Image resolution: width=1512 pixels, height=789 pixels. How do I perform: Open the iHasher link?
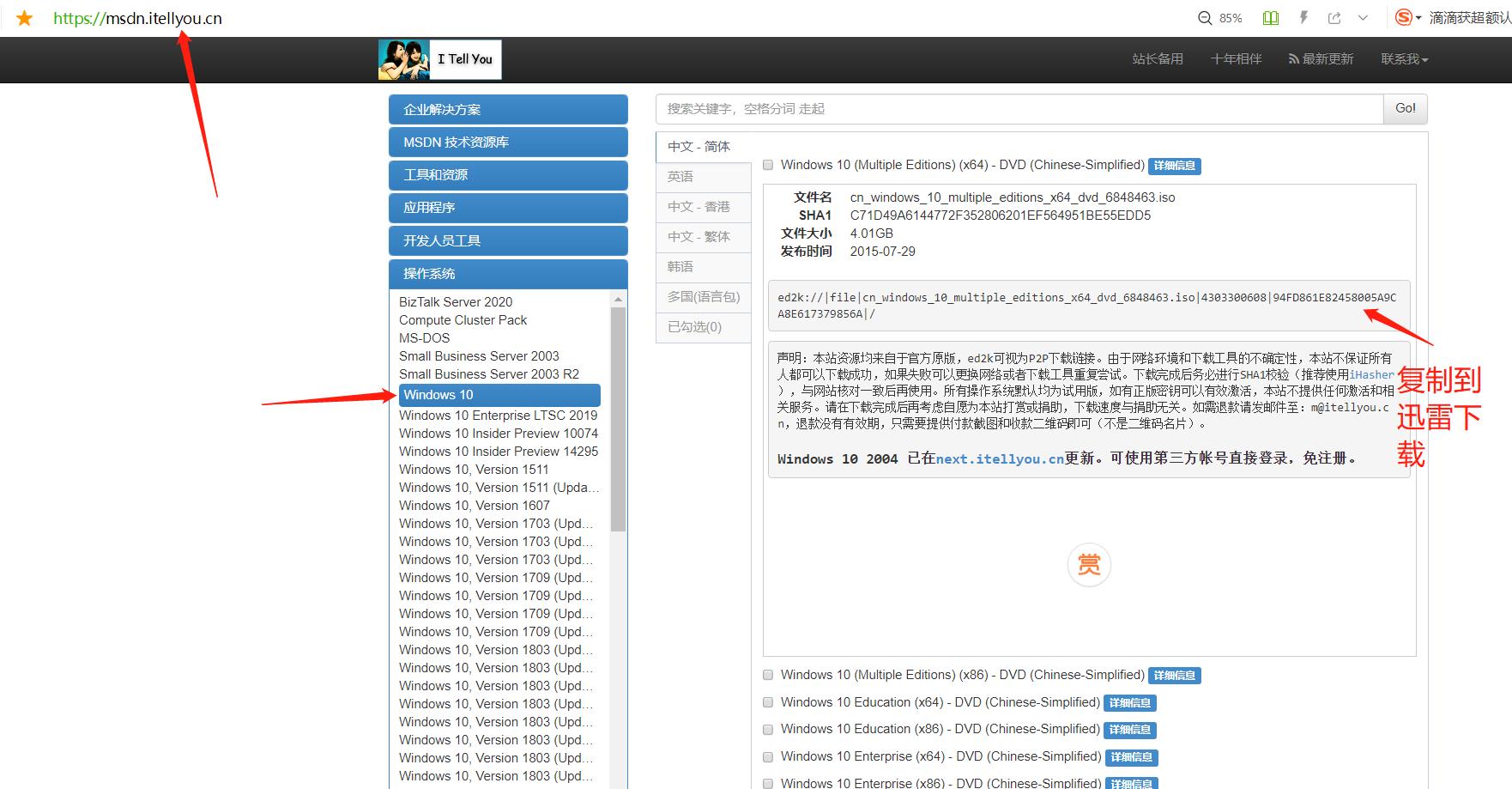point(1371,375)
